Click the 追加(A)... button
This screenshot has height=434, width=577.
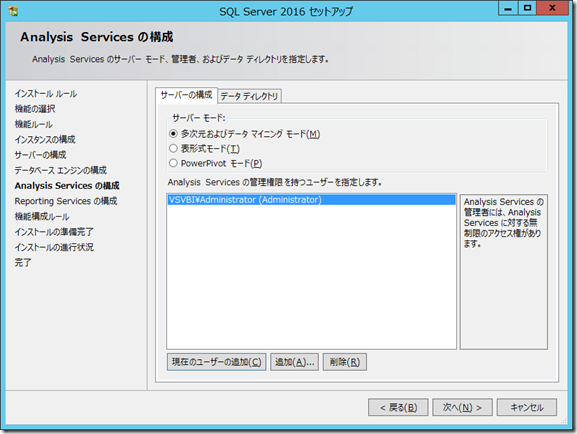point(294,362)
